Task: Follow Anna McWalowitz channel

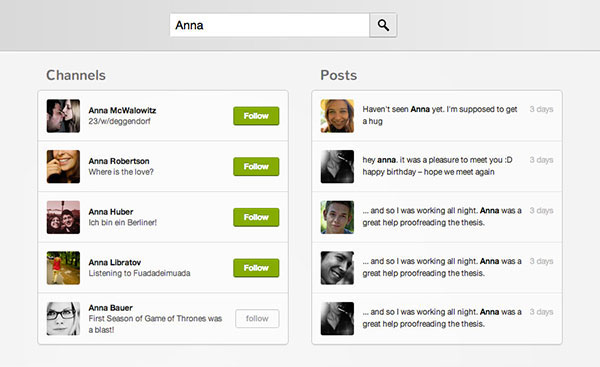Action: [x=256, y=116]
